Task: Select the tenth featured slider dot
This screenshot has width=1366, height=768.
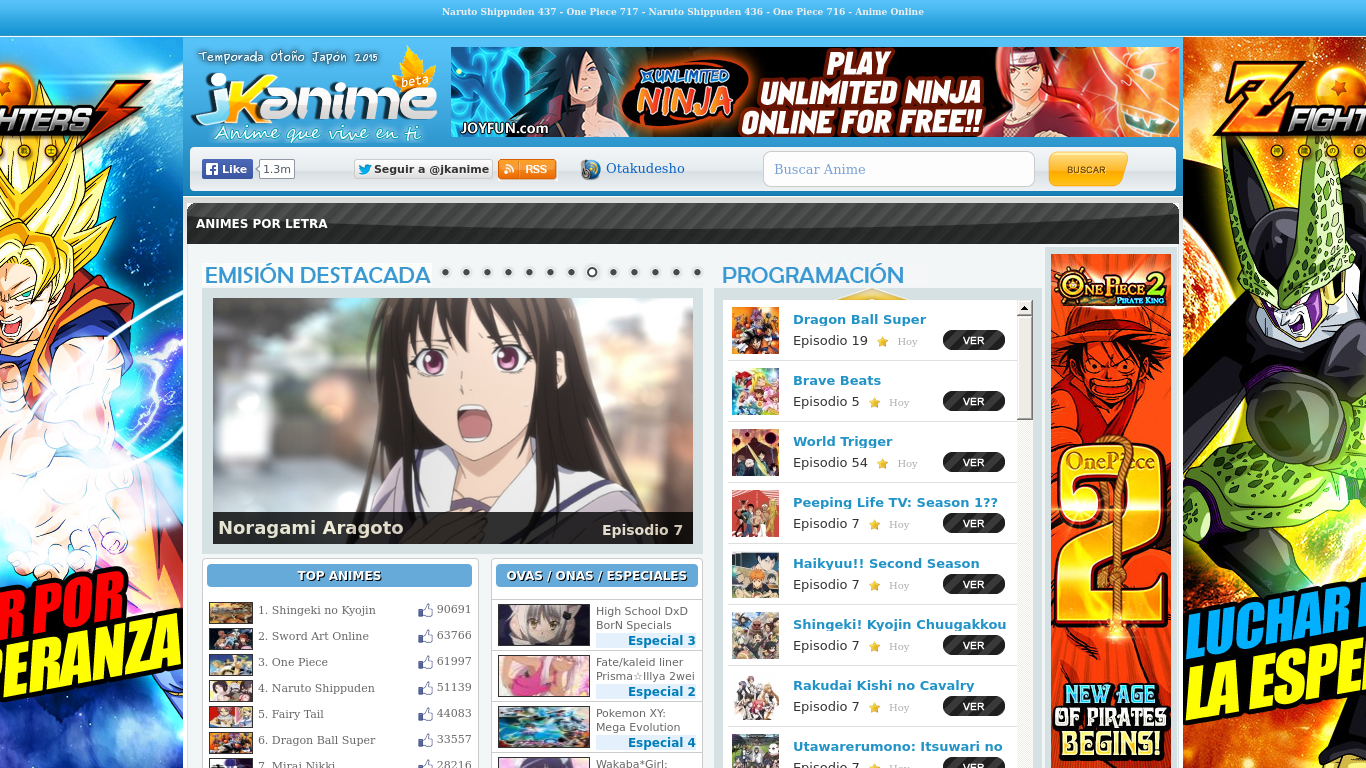Action: click(634, 272)
